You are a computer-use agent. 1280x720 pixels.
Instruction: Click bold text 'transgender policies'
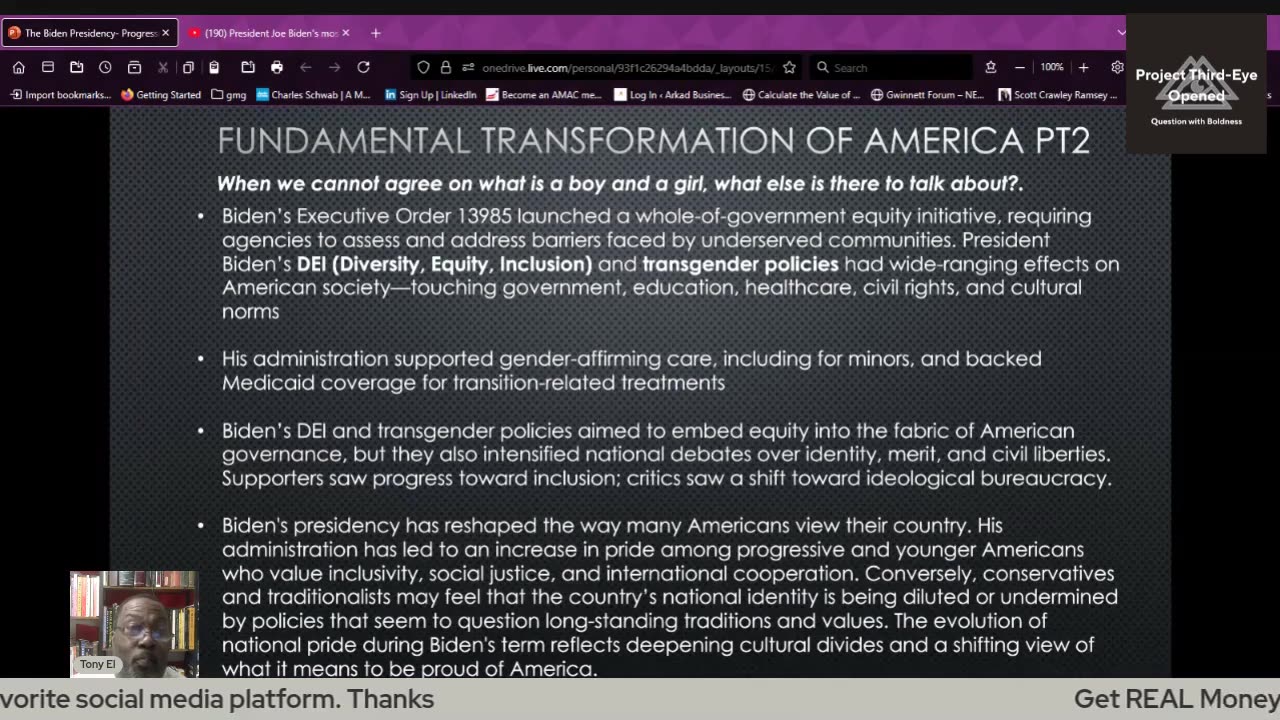tap(740, 264)
